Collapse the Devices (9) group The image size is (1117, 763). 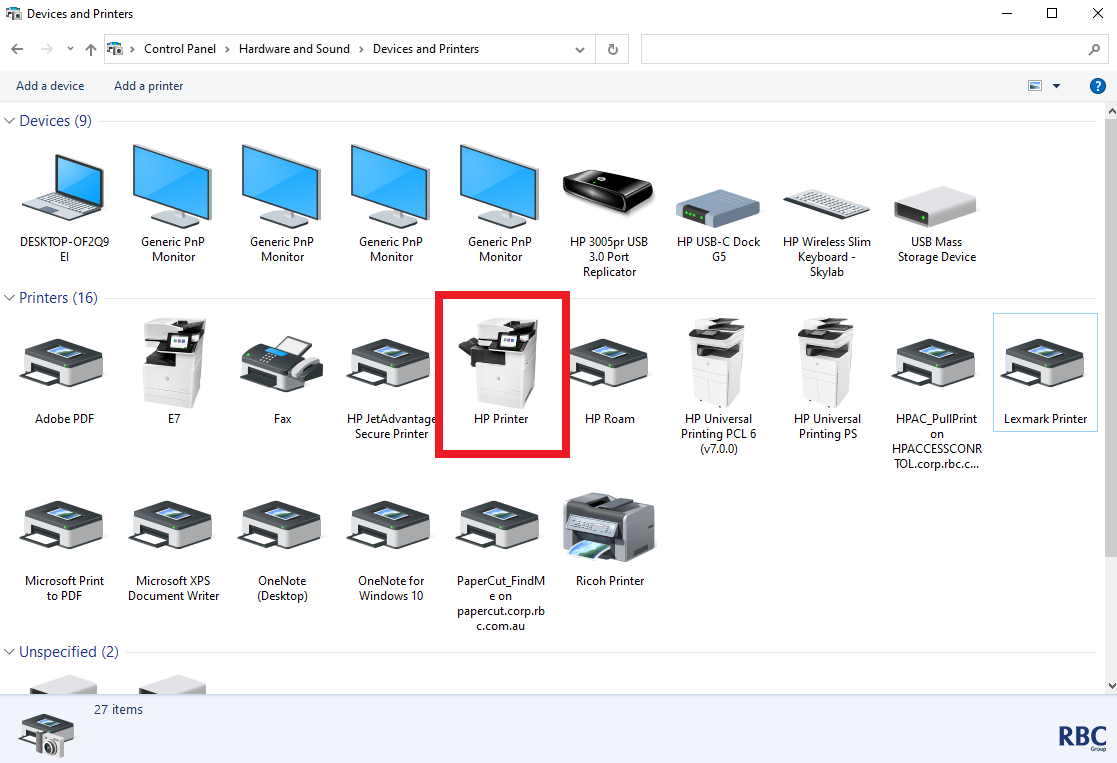[x=10, y=121]
